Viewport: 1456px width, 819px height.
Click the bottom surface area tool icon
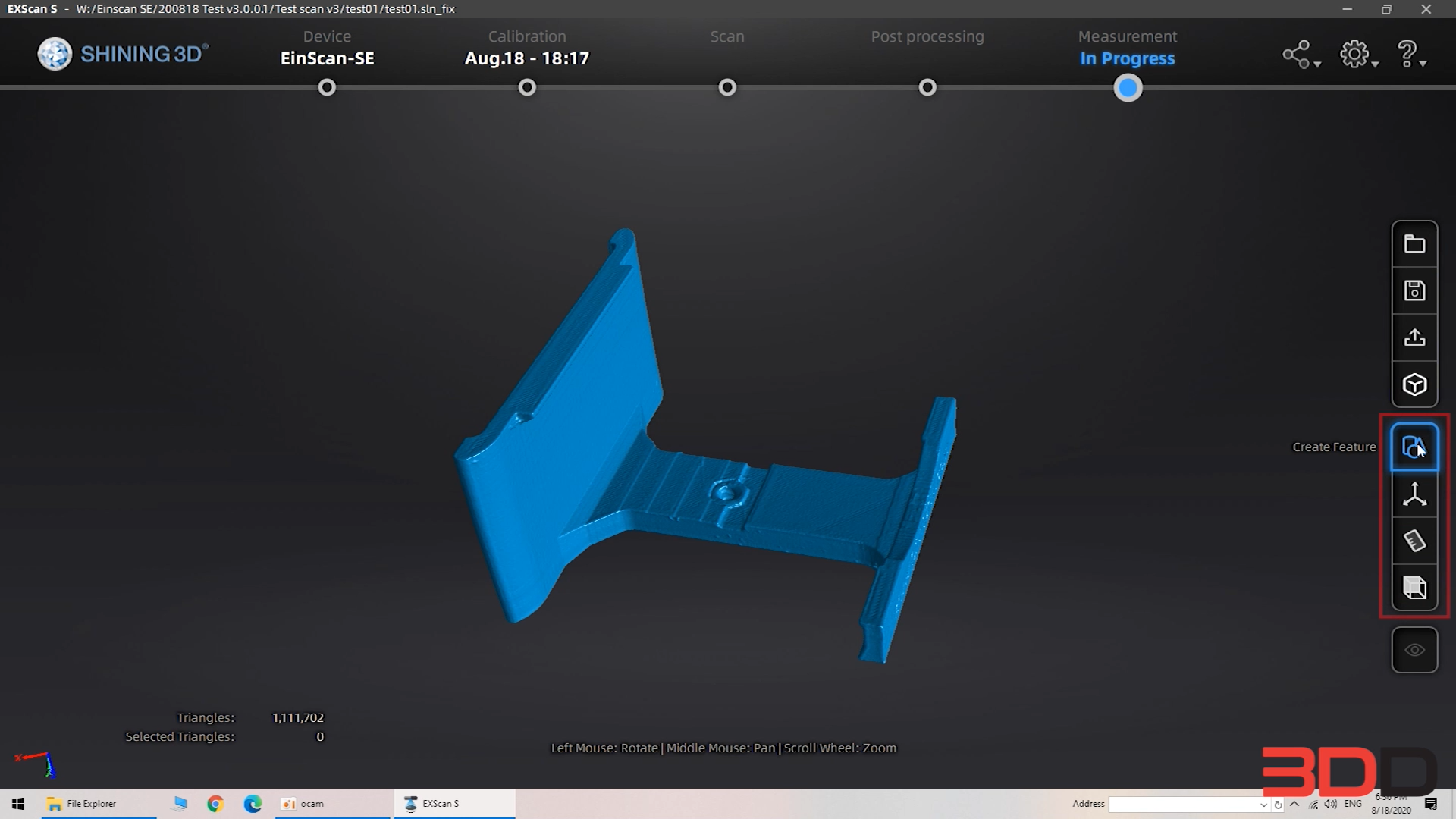click(x=1414, y=588)
